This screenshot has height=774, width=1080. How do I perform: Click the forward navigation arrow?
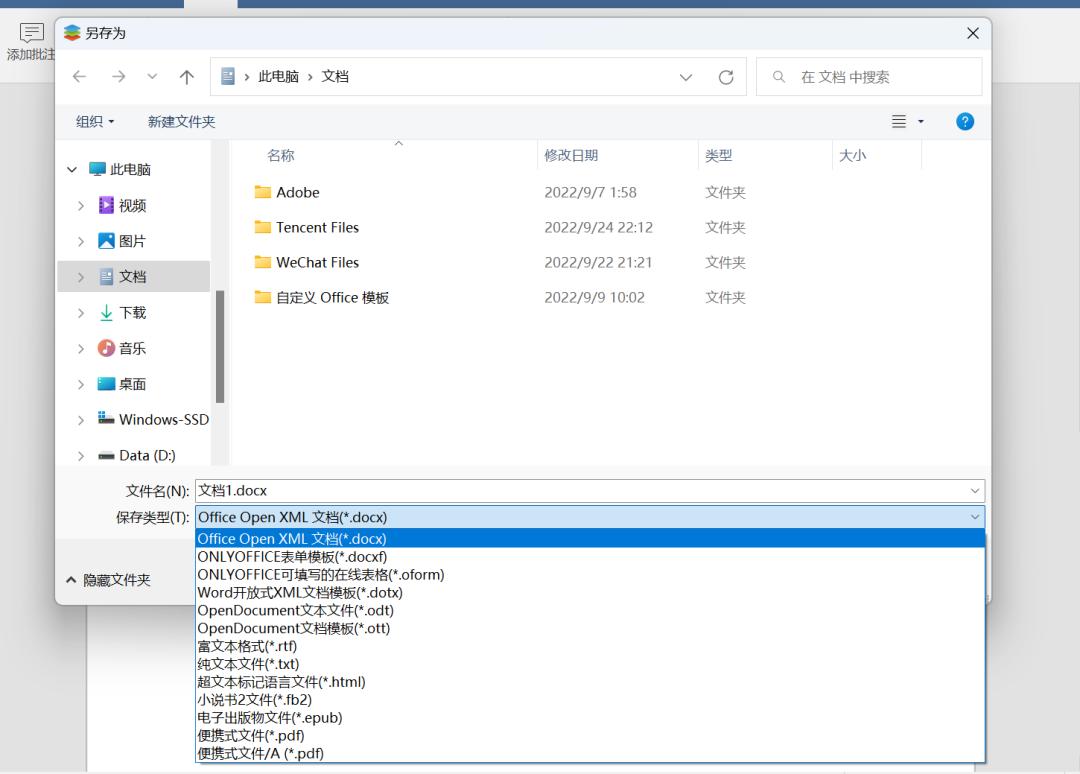coord(118,76)
